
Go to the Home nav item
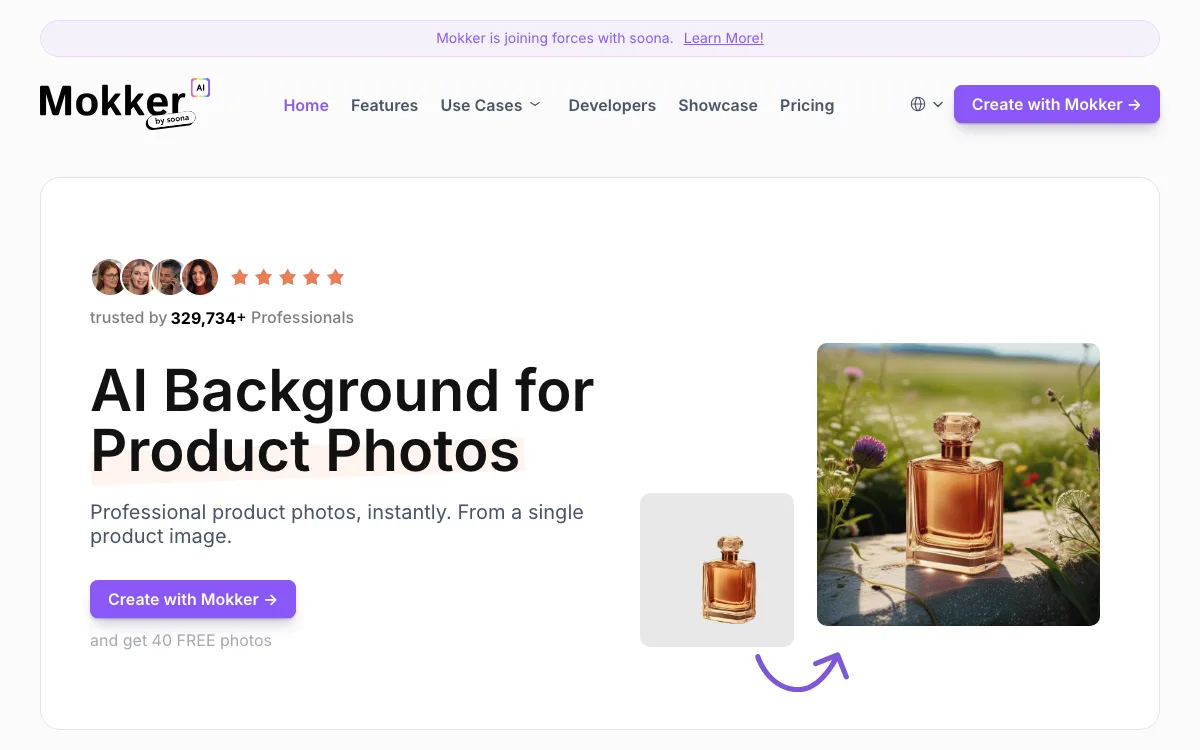306,105
